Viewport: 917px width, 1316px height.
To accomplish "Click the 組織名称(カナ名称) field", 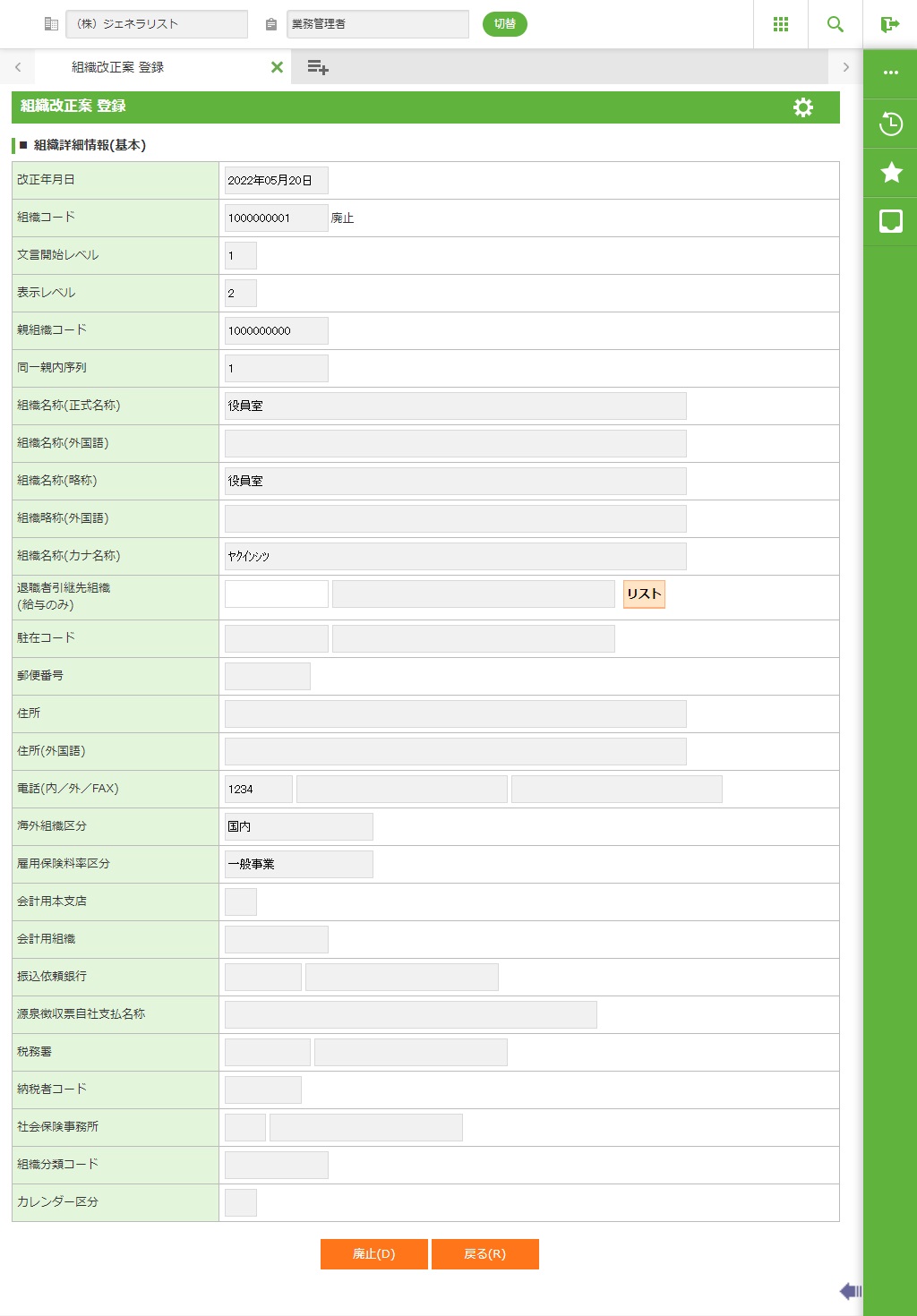I will click(456, 557).
